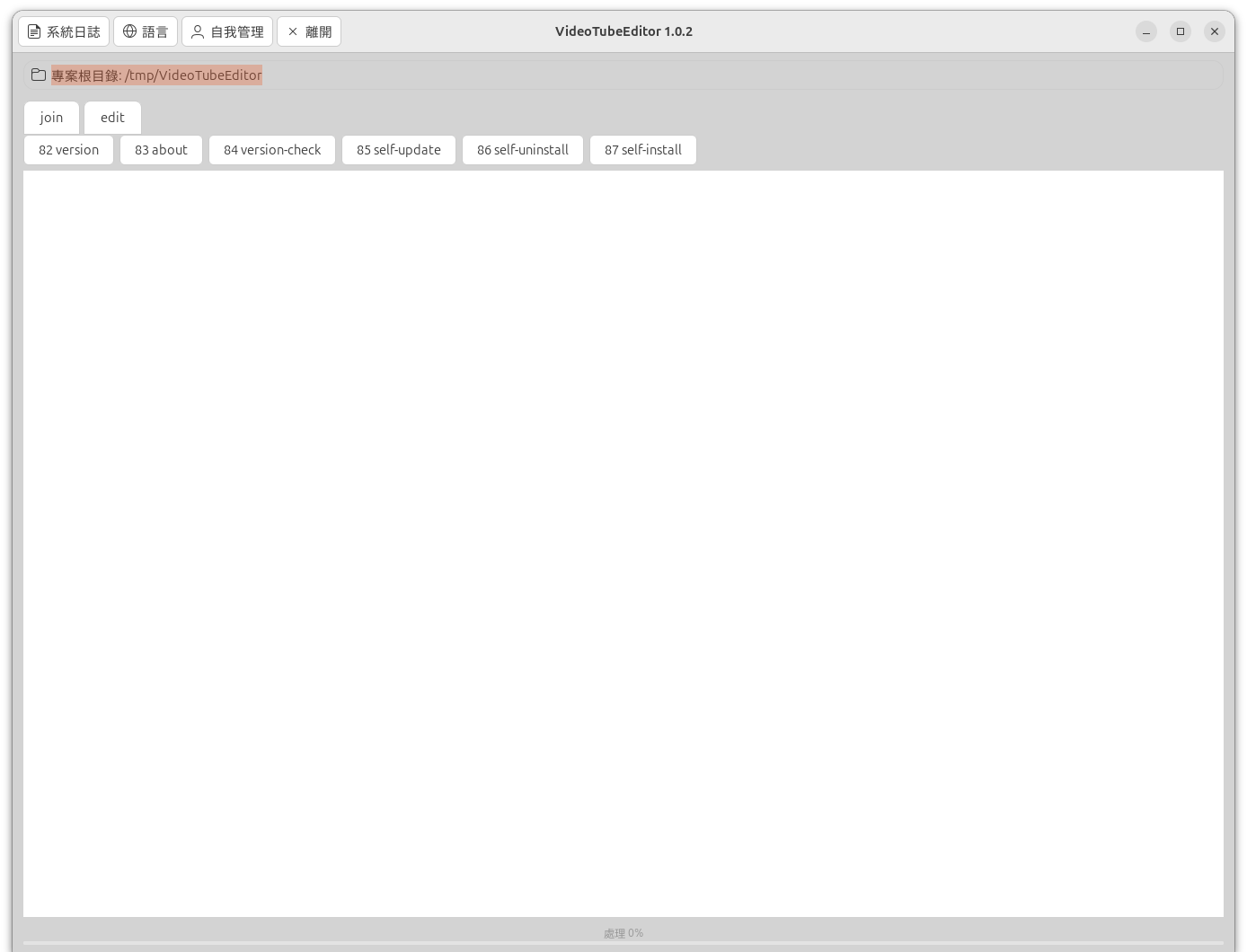
Task: Run the 82 version command
Action: click(x=68, y=150)
